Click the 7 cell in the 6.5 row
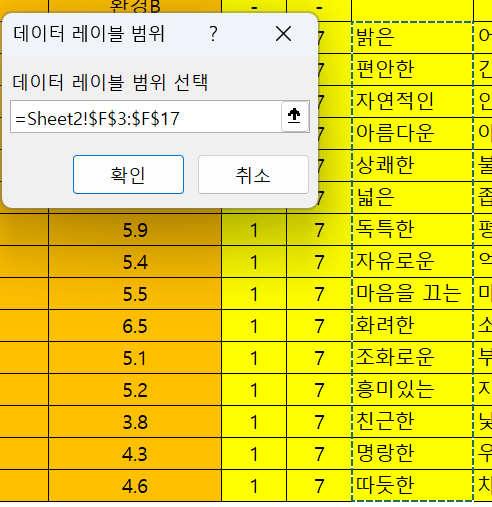 (x=319, y=325)
